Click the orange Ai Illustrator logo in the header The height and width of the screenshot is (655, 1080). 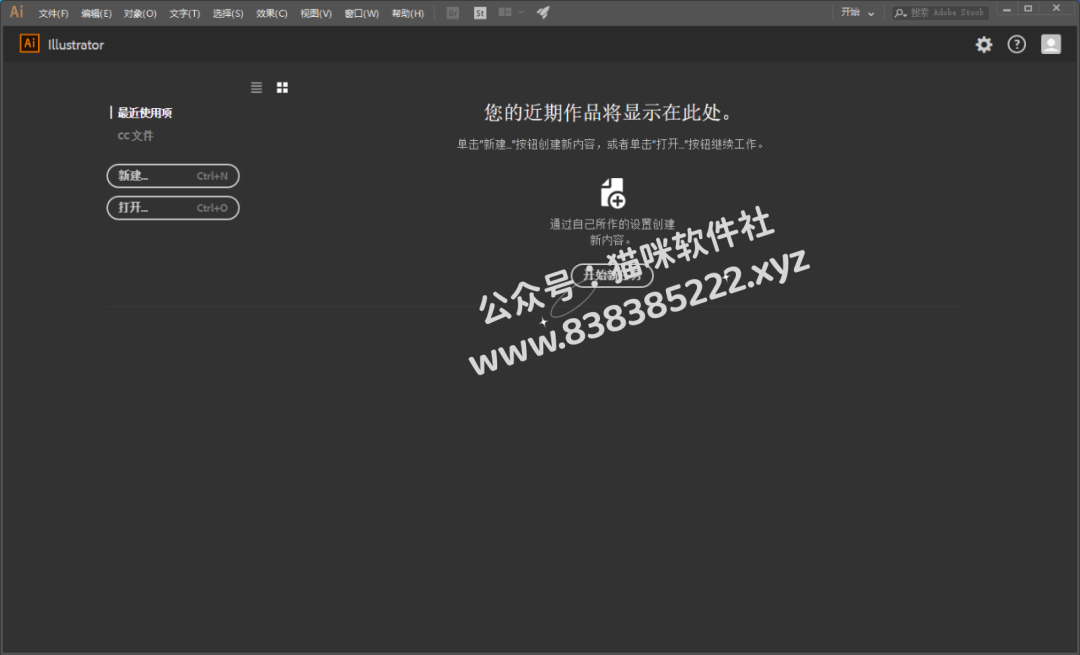coord(29,44)
